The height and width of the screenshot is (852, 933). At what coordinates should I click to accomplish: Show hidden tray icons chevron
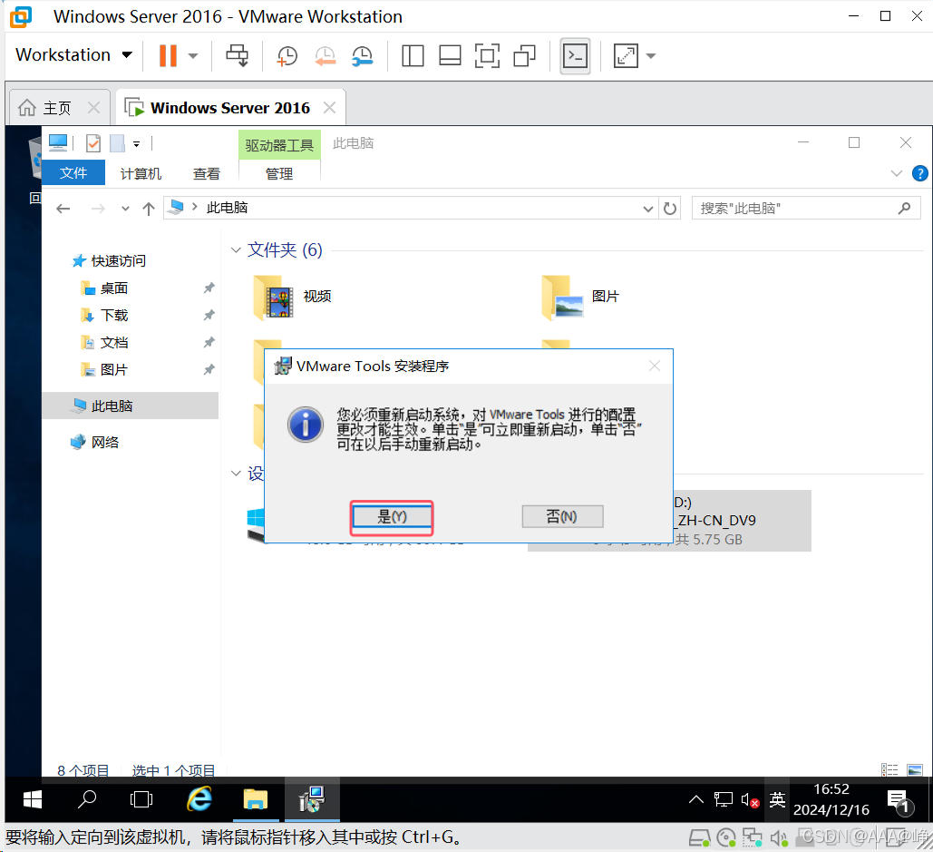[696, 800]
